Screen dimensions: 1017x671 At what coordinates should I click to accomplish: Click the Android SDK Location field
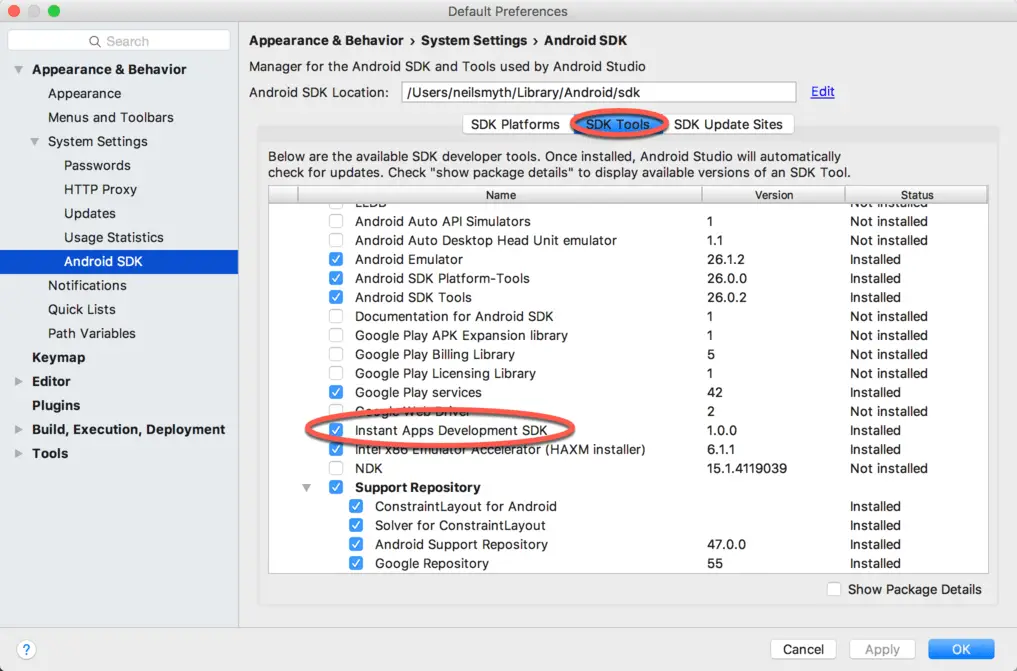(598, 92)
